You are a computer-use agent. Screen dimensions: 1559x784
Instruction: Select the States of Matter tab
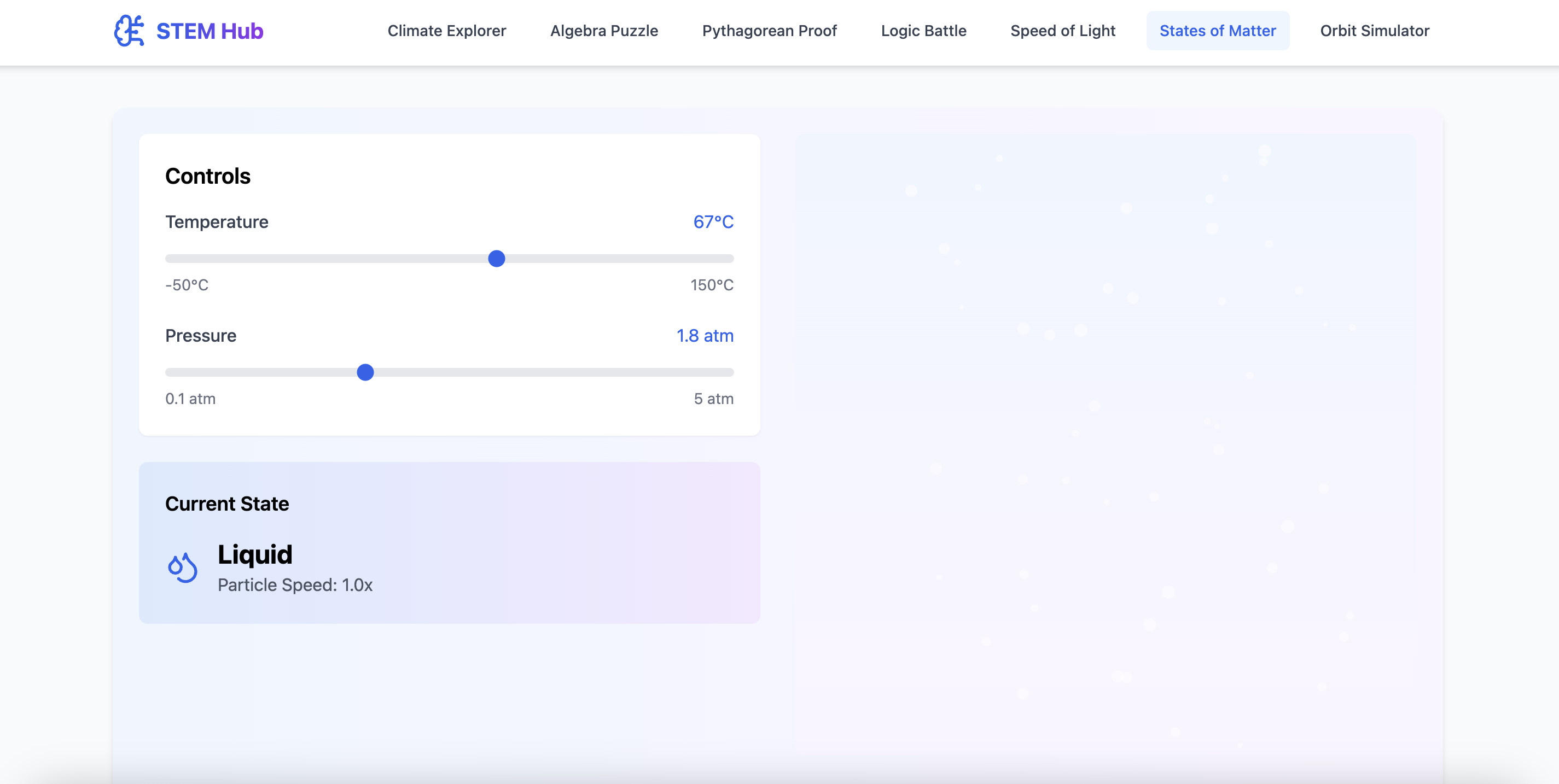[x=1217, y=31]
